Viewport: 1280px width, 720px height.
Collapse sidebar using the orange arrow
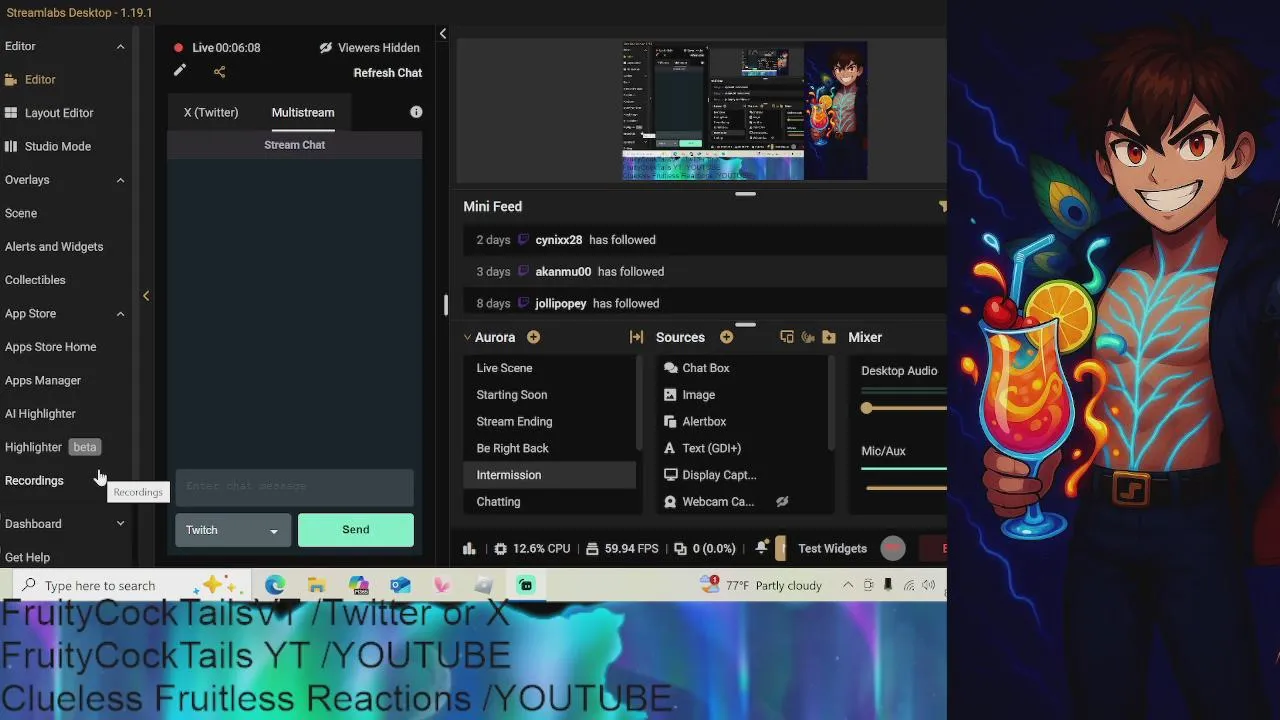(146, 296)
